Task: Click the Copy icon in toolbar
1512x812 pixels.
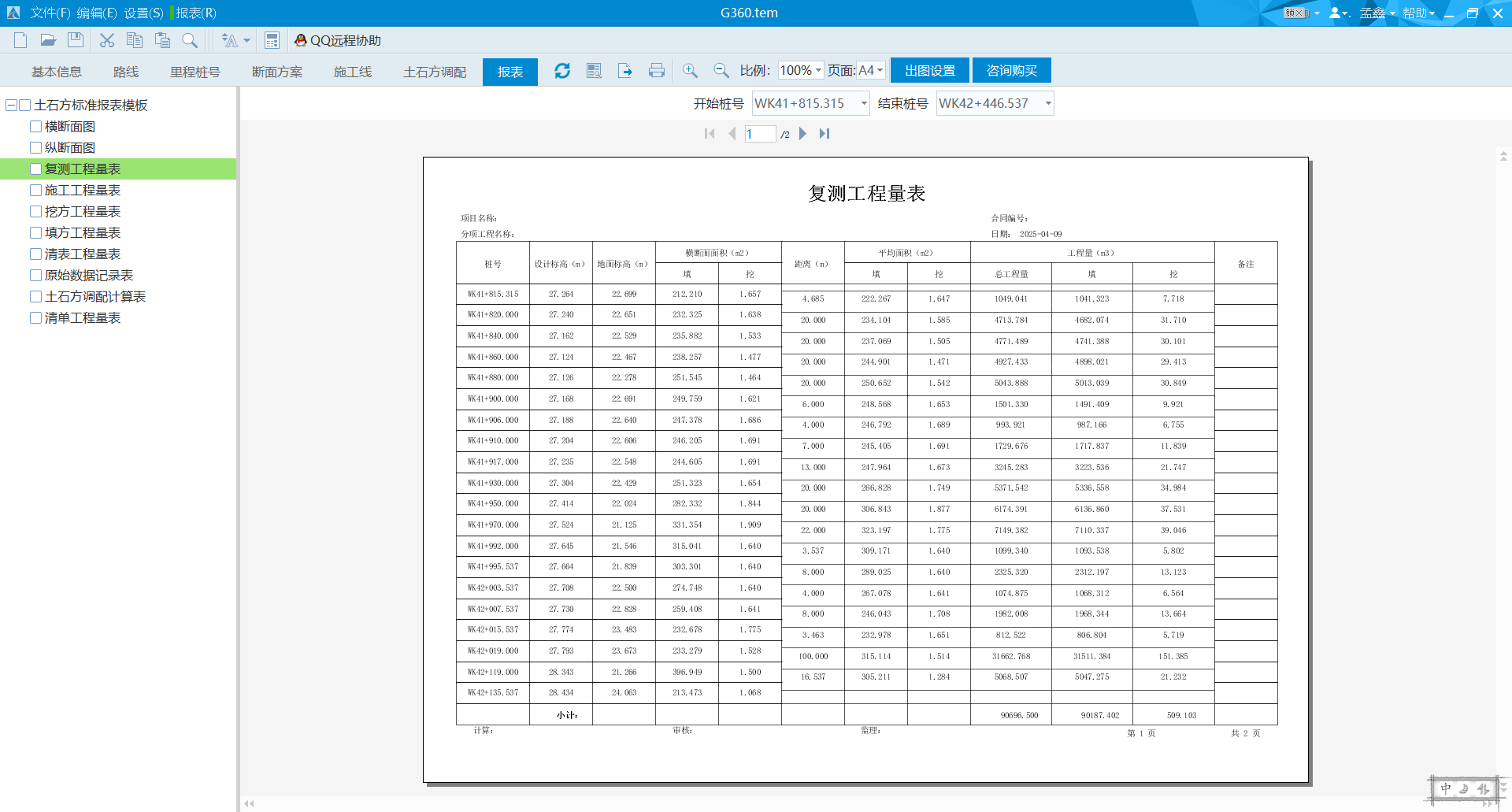Action: click(x=135, y=40)
